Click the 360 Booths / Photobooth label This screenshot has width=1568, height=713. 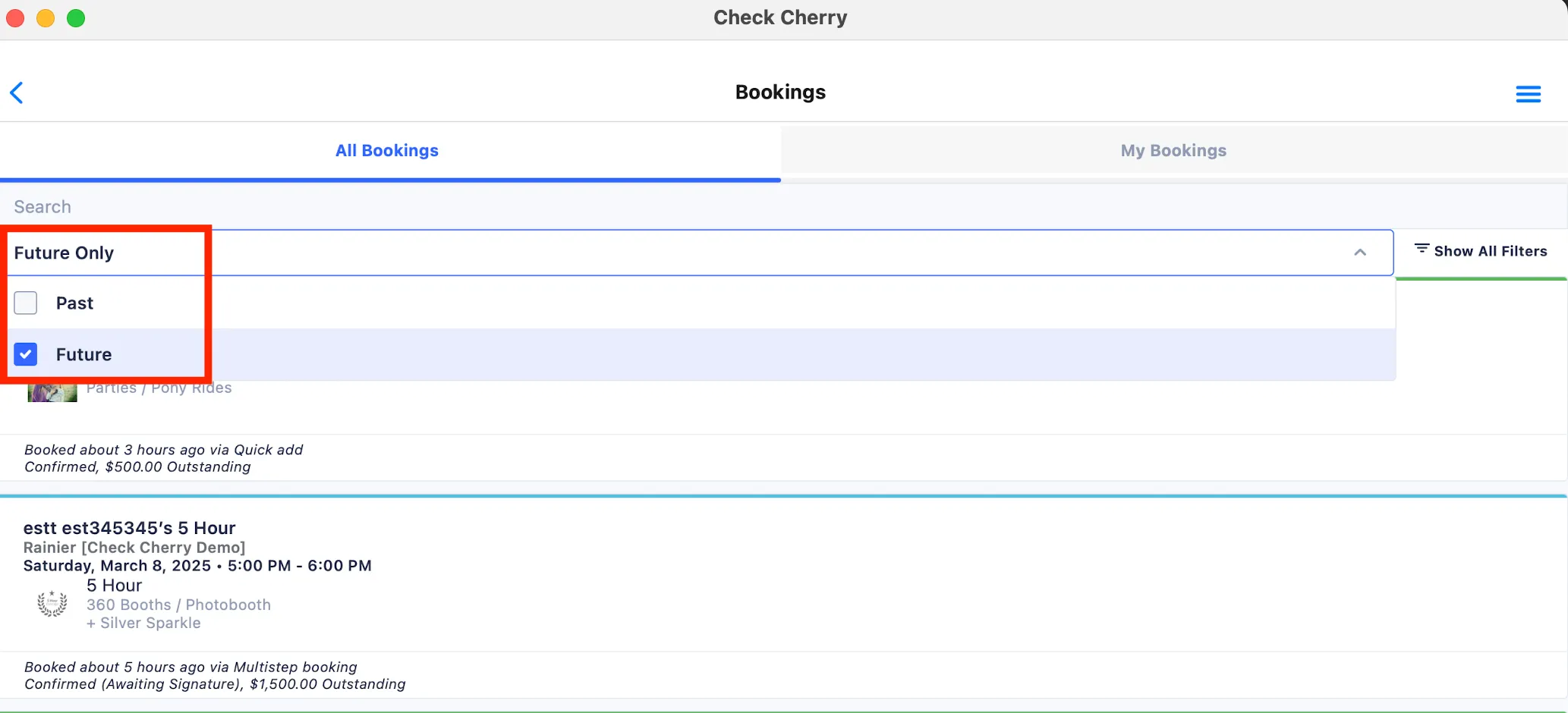pyautogui.click(x=178, y=605)
